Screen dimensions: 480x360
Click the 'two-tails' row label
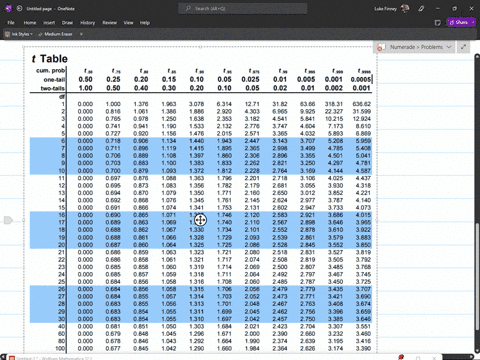(53, 88)
